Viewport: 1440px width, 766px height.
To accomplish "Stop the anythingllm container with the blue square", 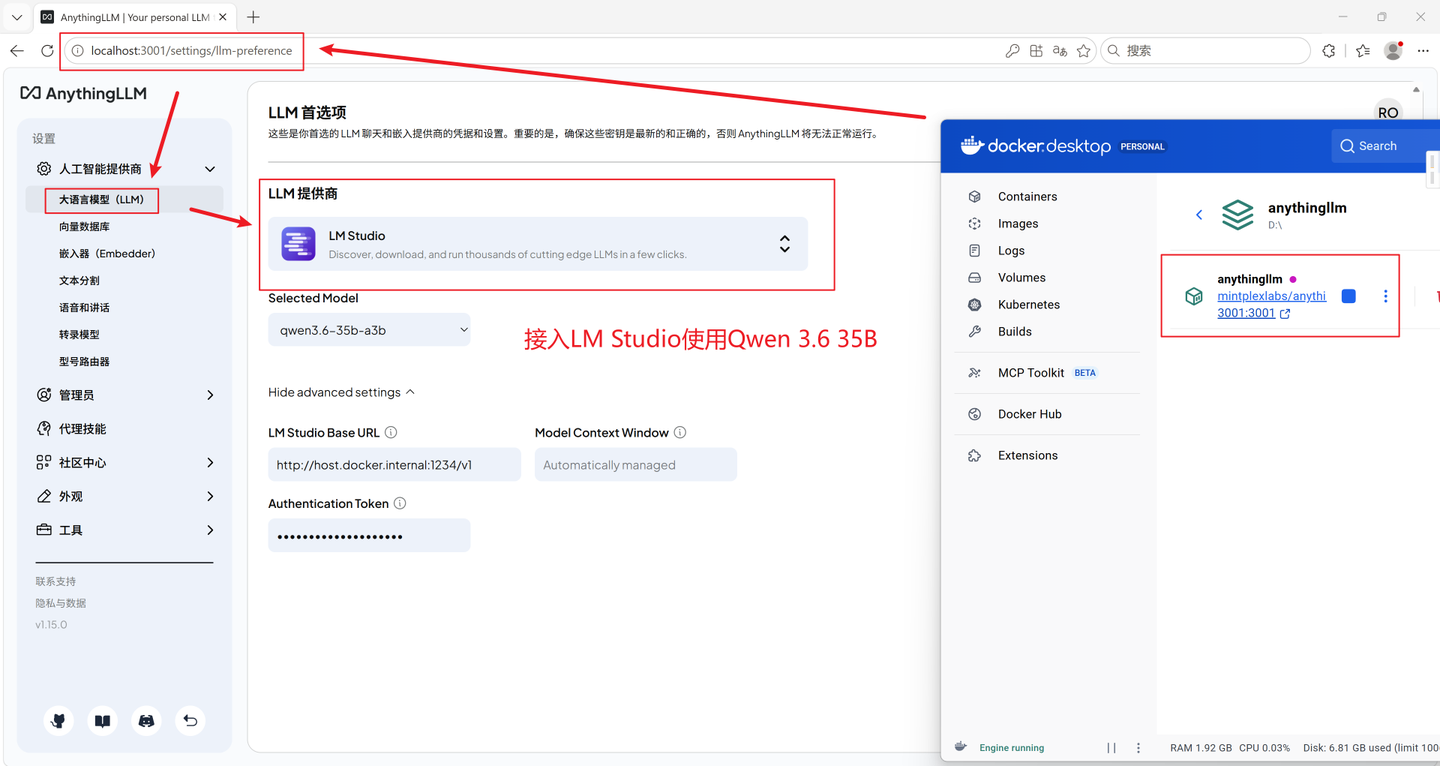I will [x=1349, y=296].
